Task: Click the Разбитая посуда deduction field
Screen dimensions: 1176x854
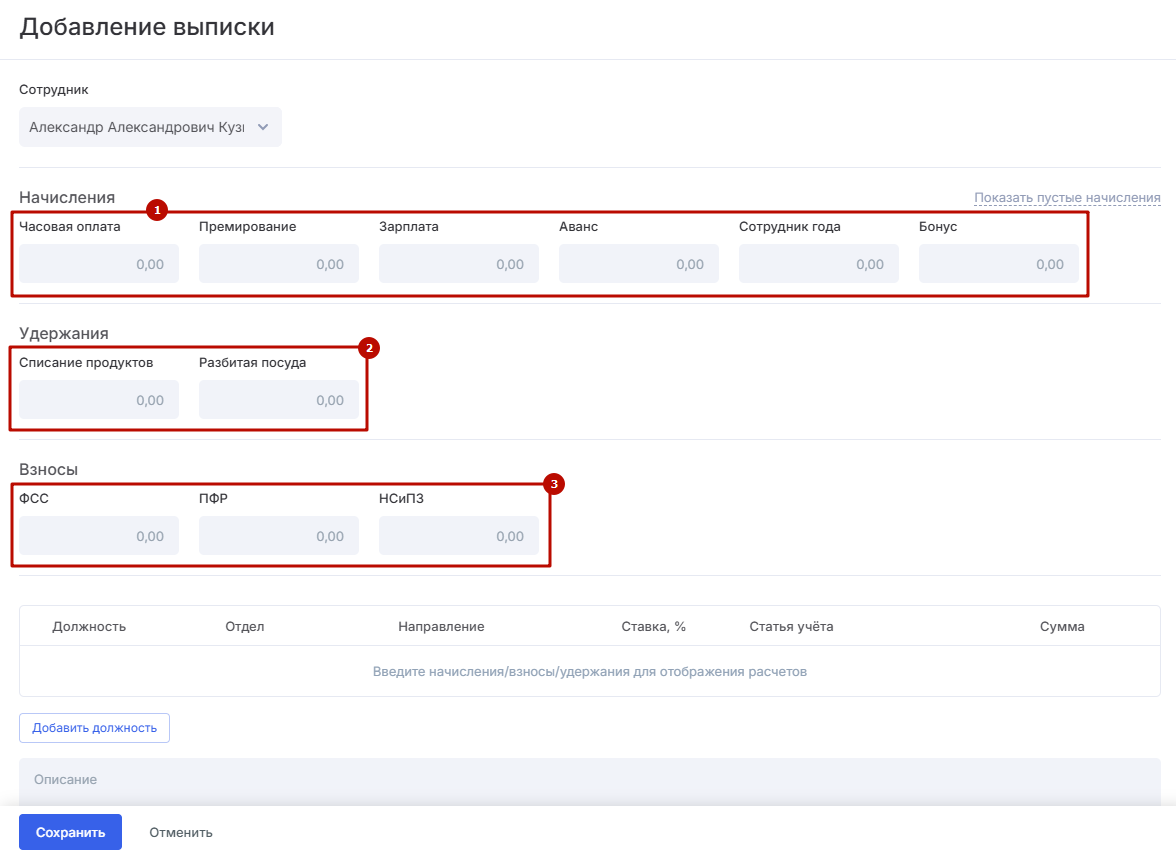Action: tap(279, 400)
